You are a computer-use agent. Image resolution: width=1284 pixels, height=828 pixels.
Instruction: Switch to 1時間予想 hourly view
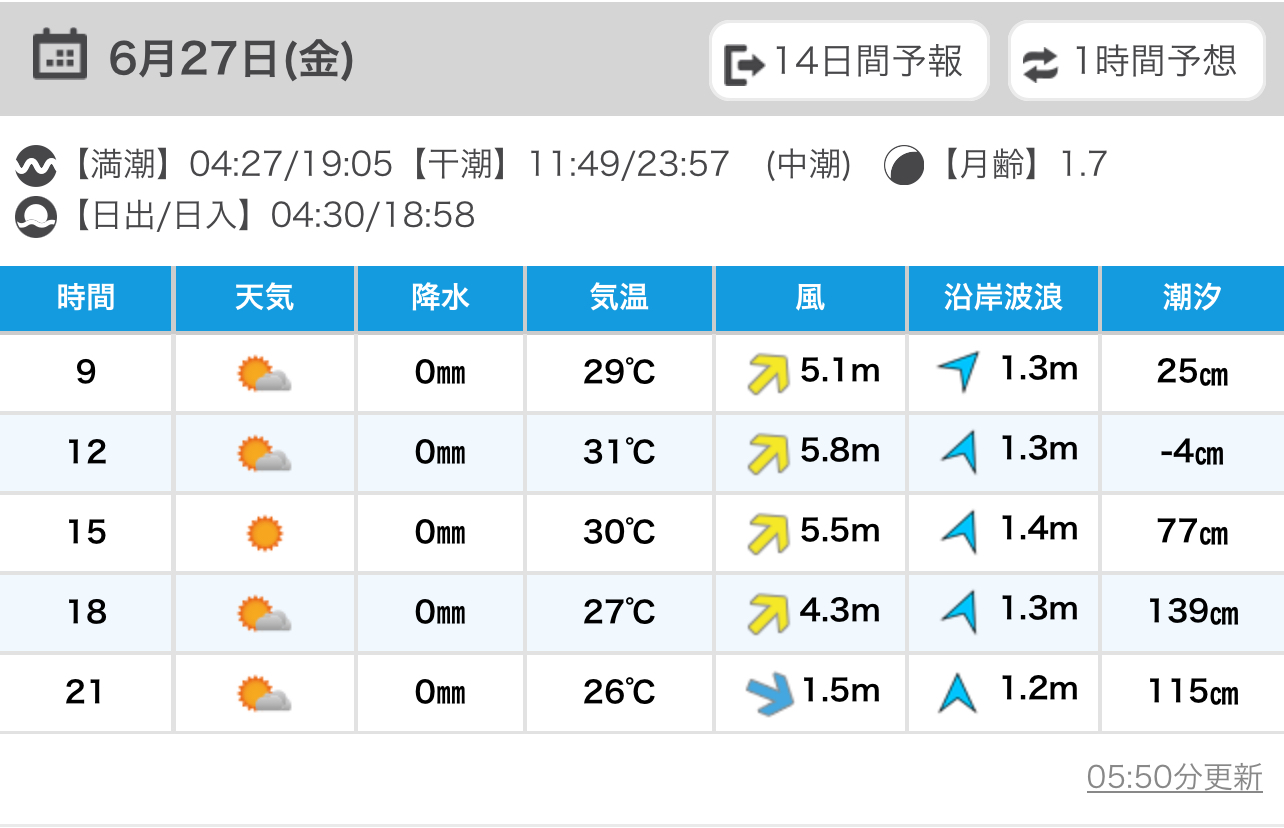[x=1136, y=61]
